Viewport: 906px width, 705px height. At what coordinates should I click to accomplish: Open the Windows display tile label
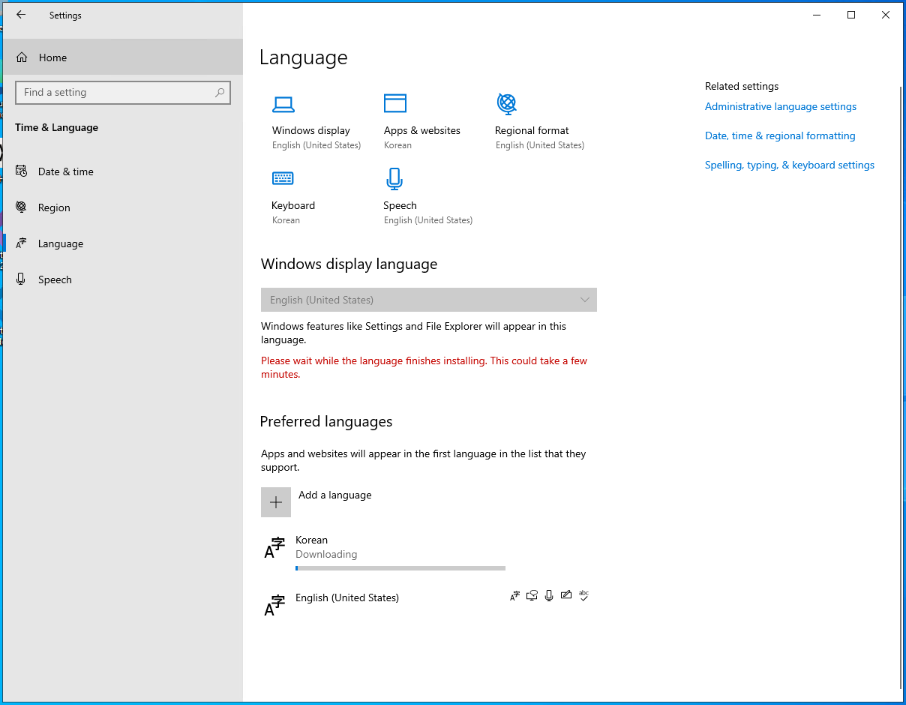coord(311,131)
